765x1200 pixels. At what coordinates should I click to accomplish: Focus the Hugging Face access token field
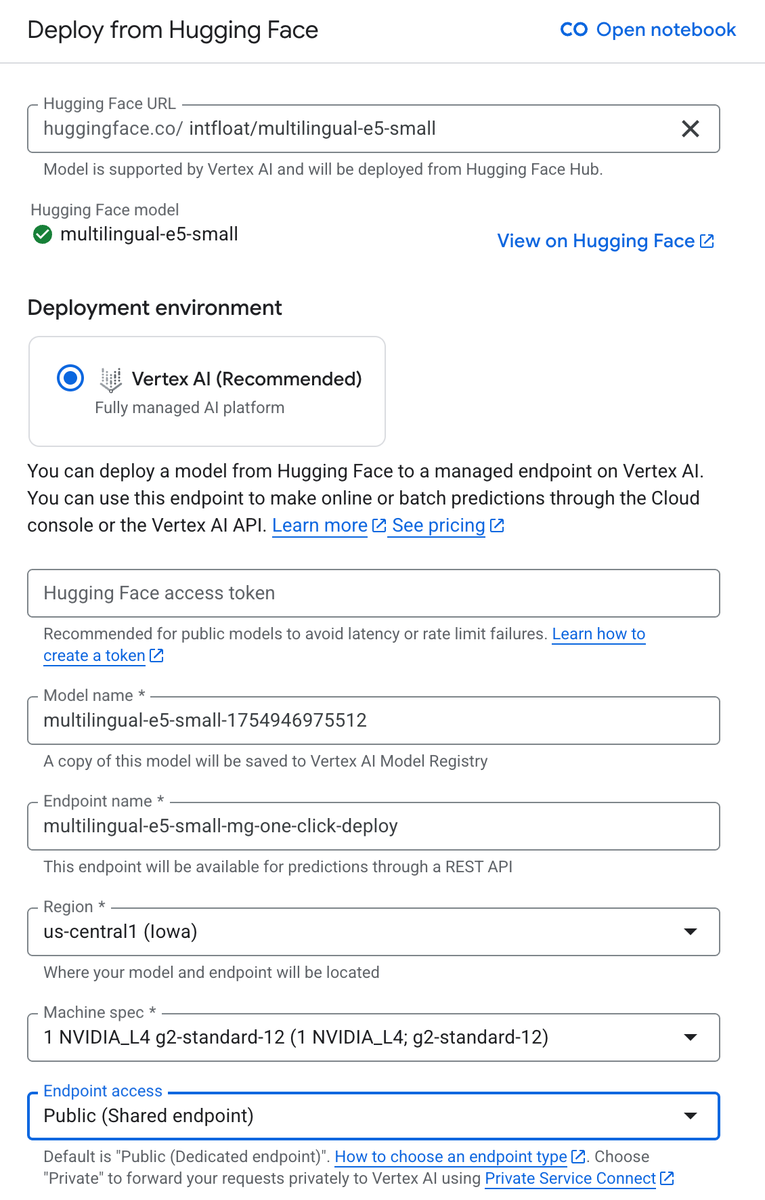[x=373, y=592]
